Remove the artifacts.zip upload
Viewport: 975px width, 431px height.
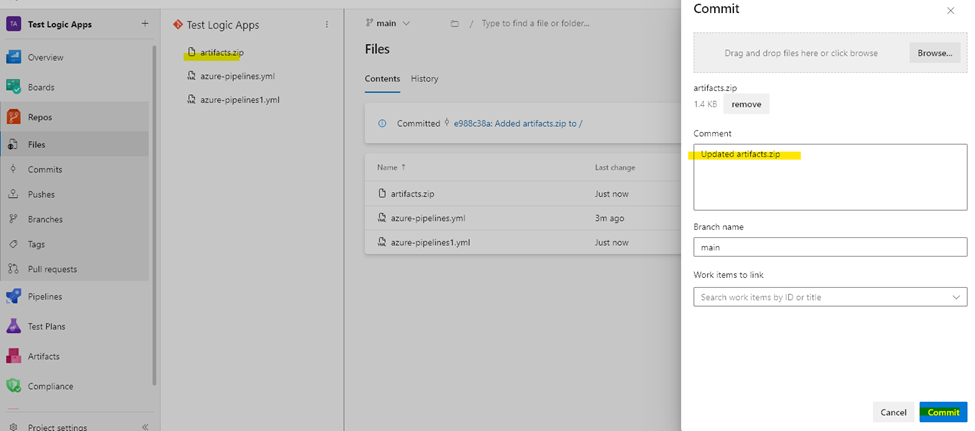coord(746,104)
